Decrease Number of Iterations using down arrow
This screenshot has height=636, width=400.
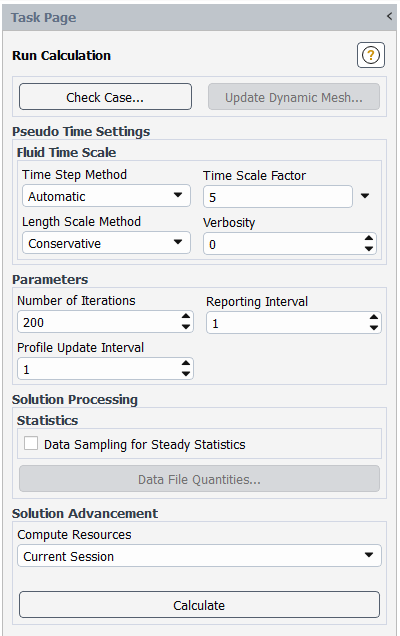click(186, 327)
